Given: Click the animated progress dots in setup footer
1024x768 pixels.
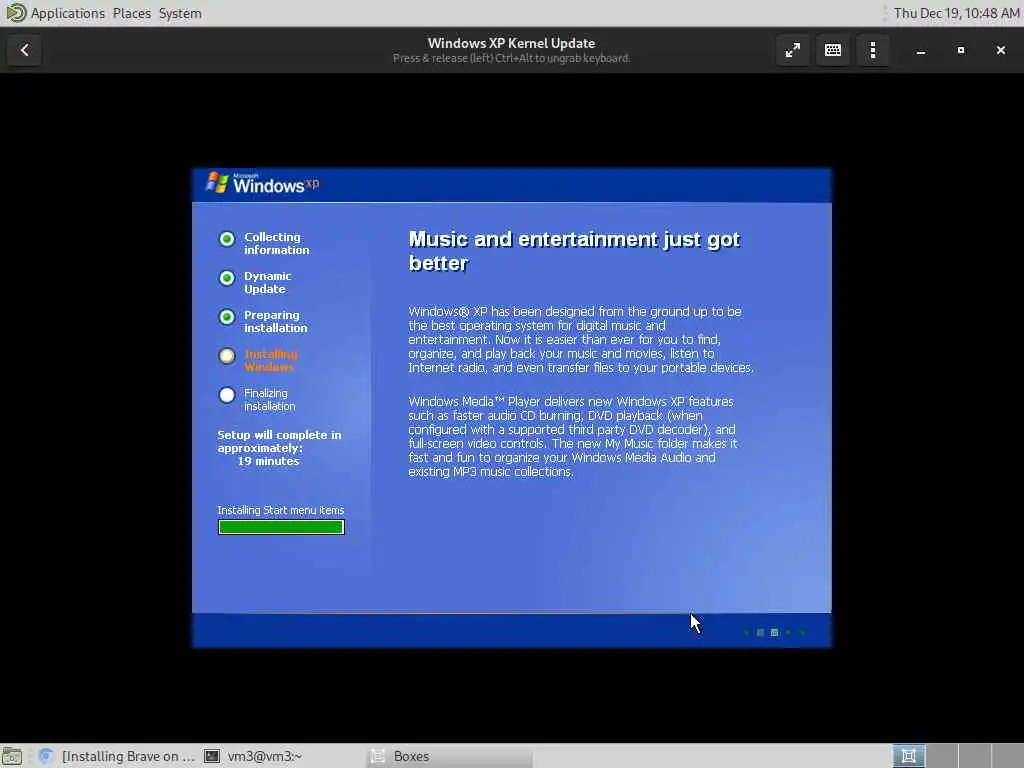Looking at the screenshot, I should [775, 632].
